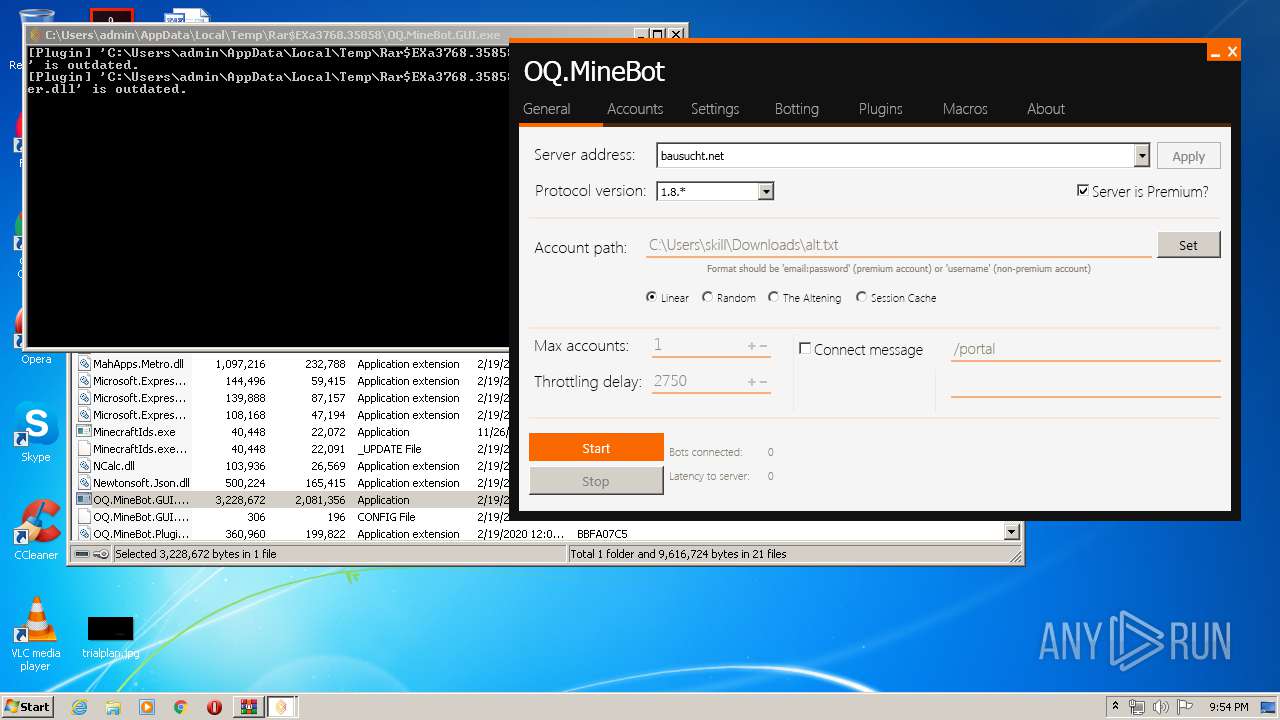Select the Random radio option

tap(708, 297)
